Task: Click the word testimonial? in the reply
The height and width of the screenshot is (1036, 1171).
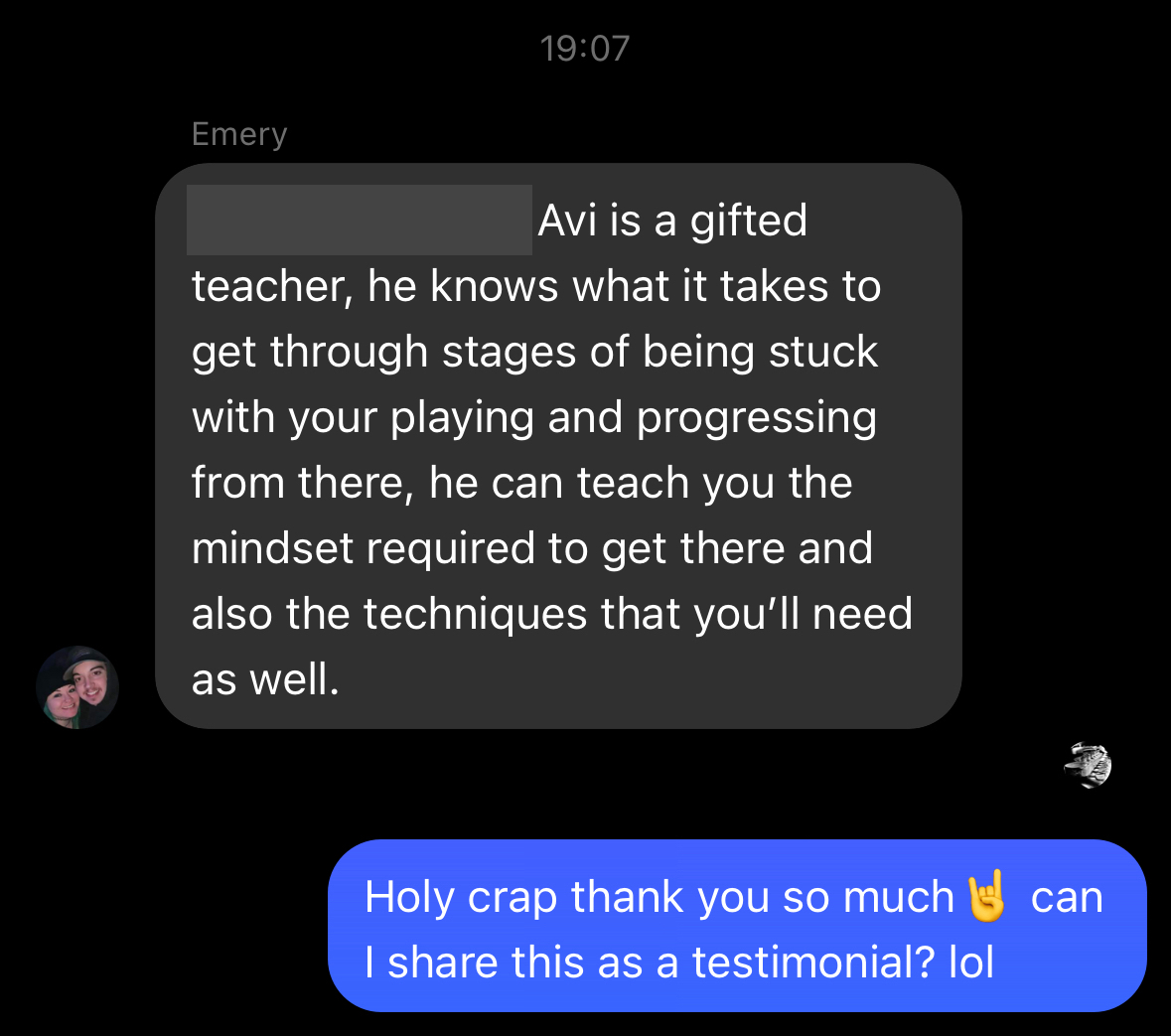Action: (813, 962)
